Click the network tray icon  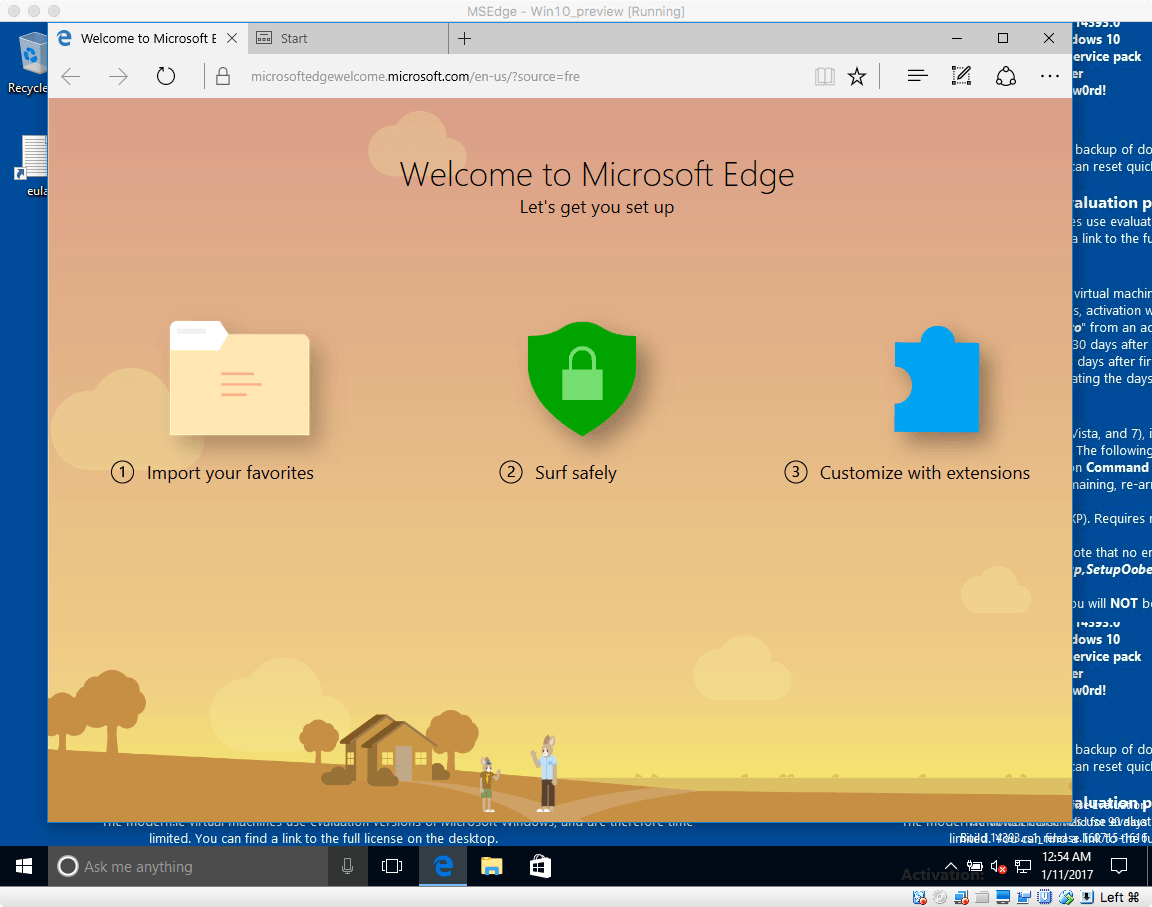tap(1023, 867)
